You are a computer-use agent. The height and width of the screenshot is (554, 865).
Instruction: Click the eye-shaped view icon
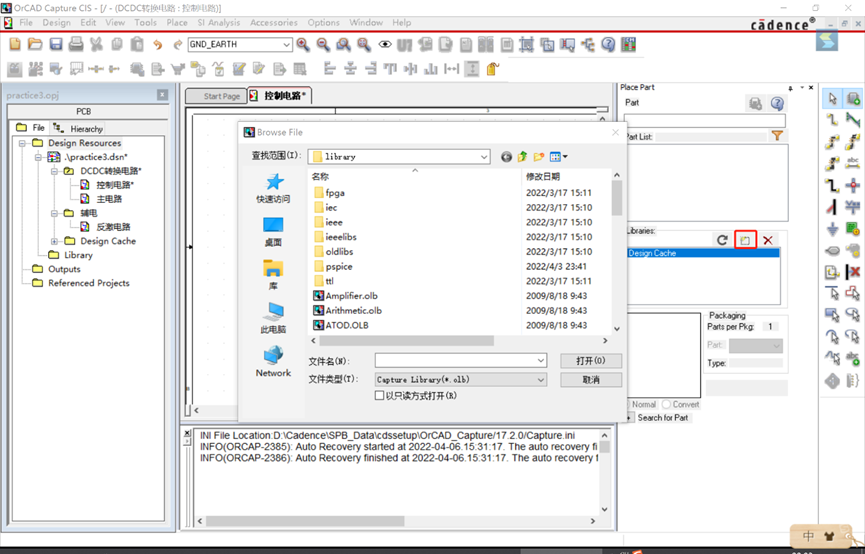385,44
